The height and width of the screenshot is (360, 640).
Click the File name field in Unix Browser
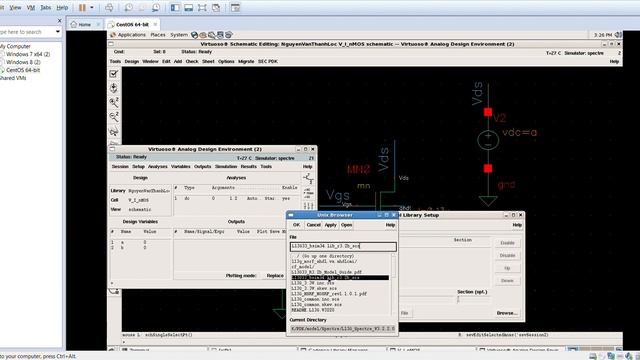click(343, 247)
